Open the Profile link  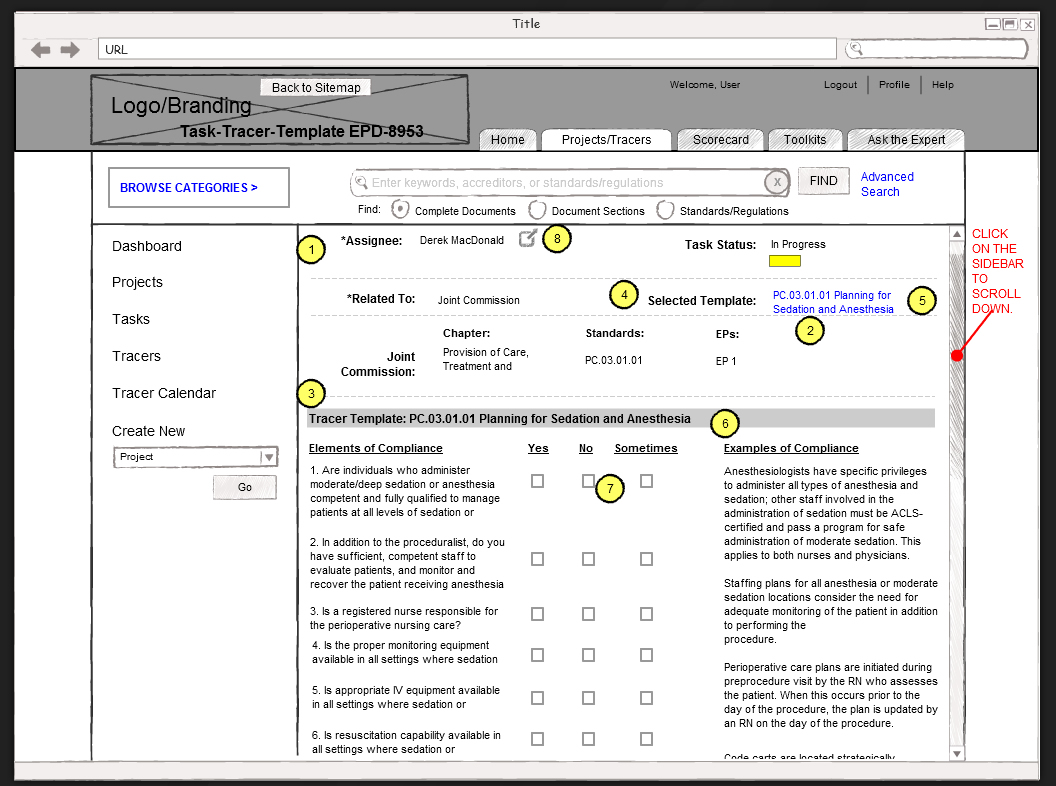click(894, 85)
